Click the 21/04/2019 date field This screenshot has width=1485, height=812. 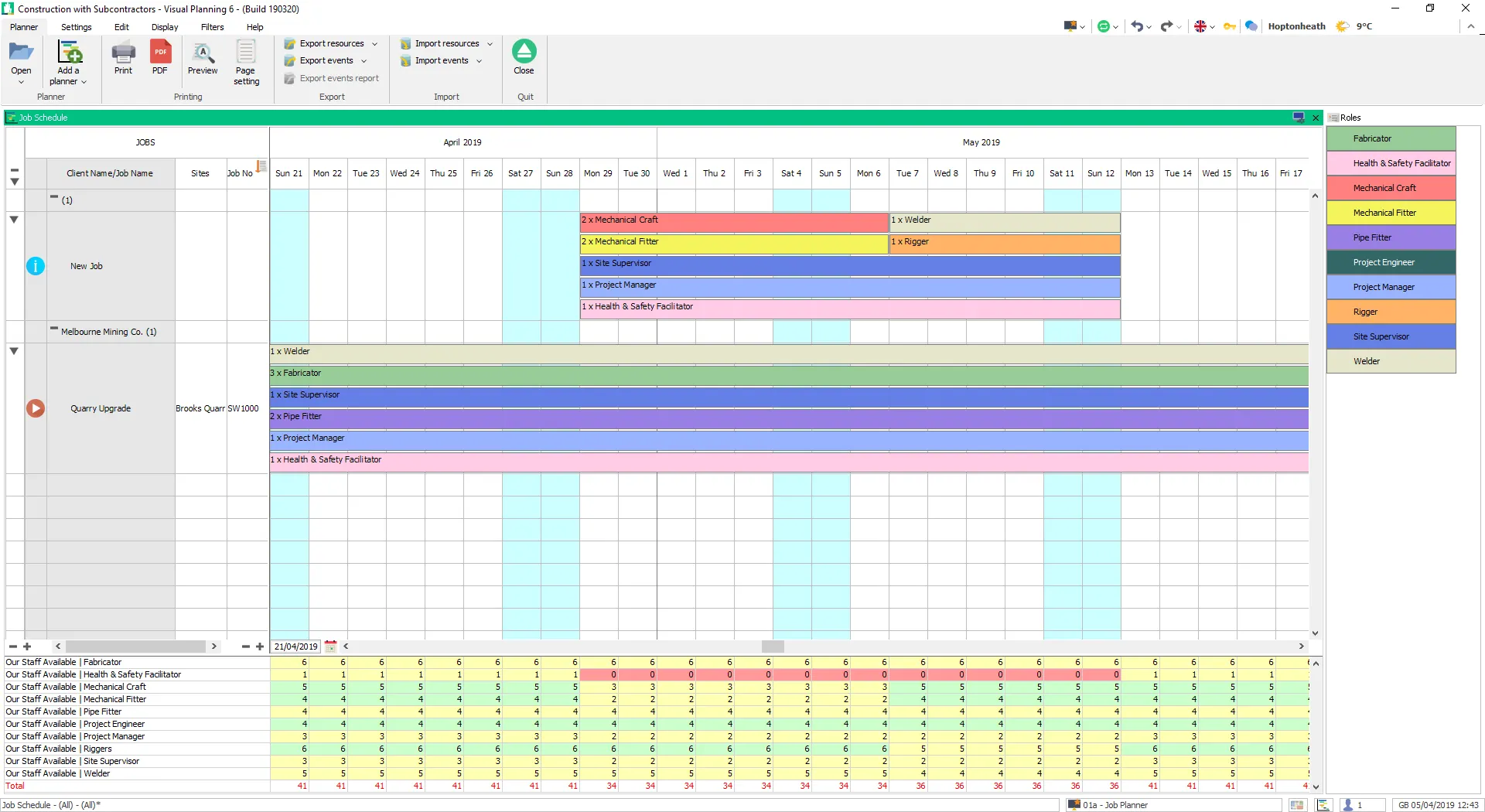coord(295,647)
